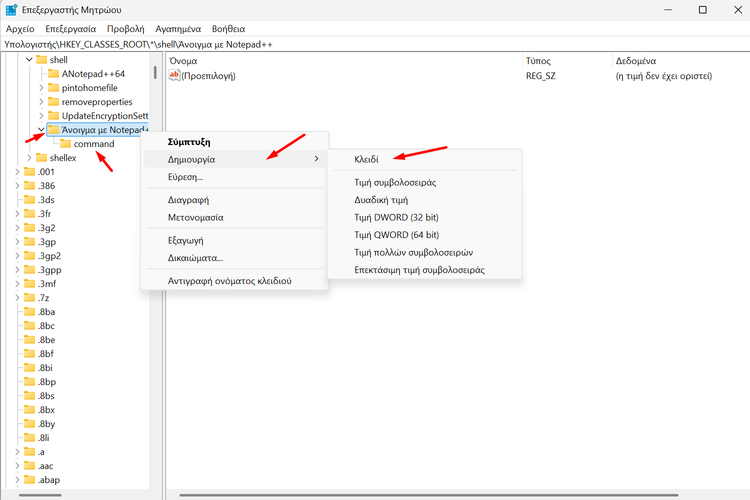Click Μετονομασία in context menu
This screenshot has width=750, height=500.
(196, 217)
